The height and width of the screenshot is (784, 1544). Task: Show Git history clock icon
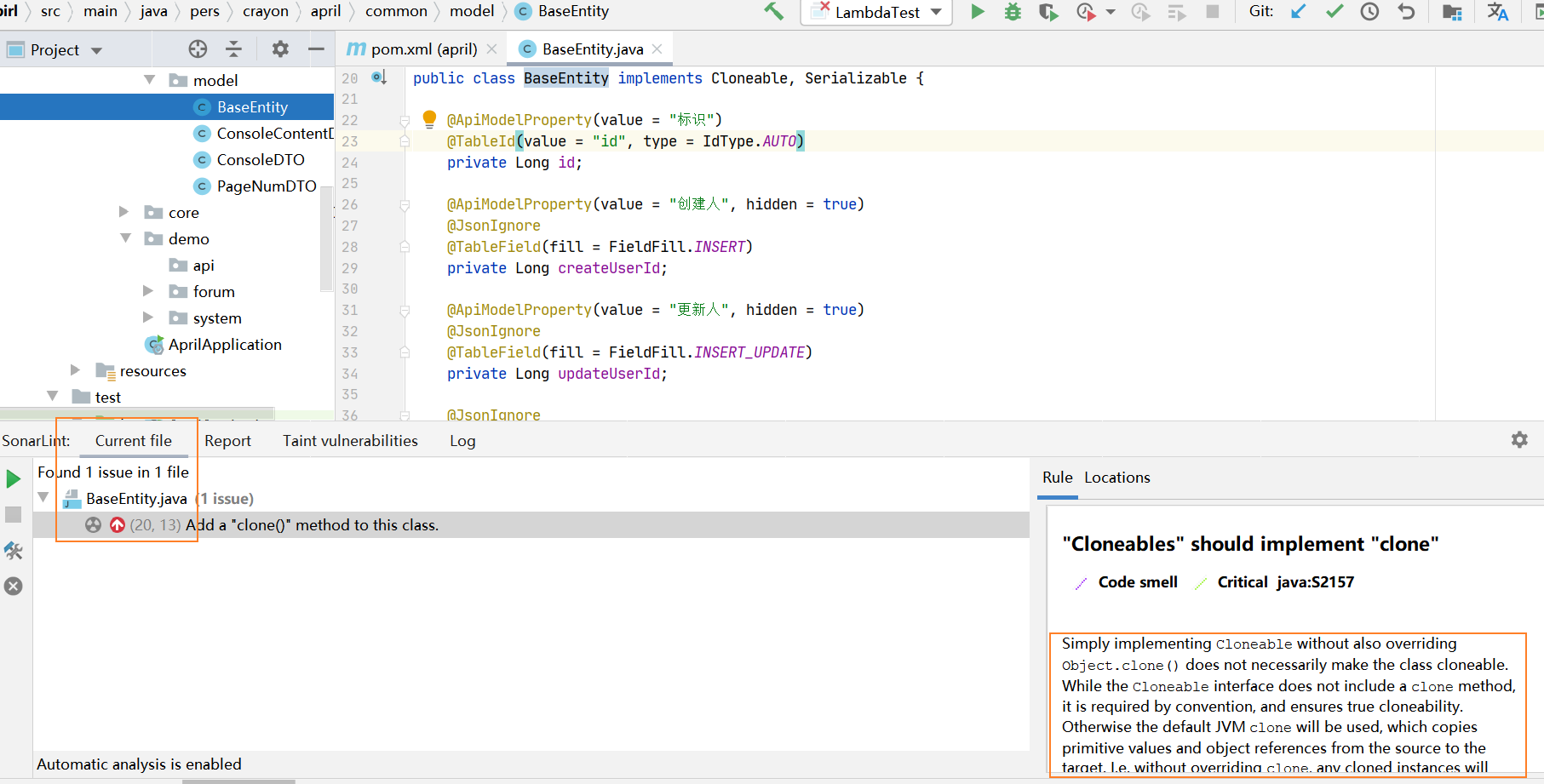tap(1369, 12)
